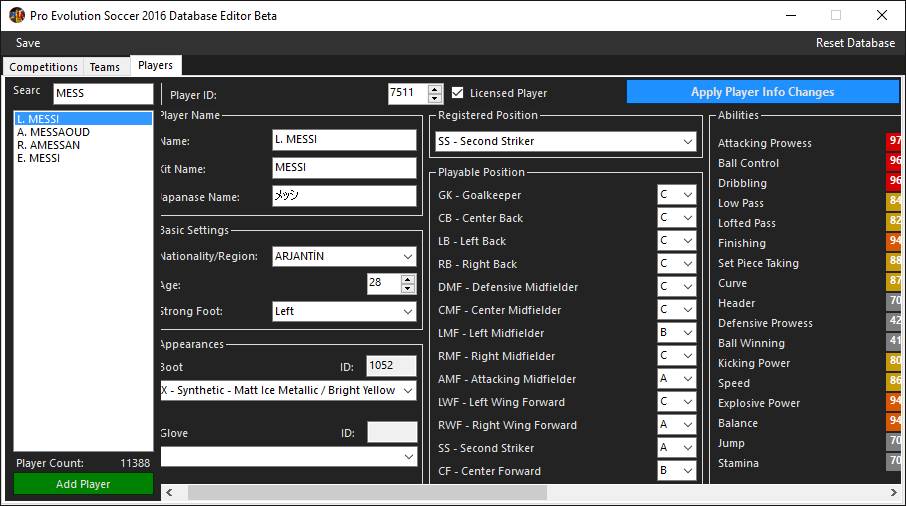This screenshot has width=906, height=506.
Task: Switch to the Competitions tab
Action: (43, 67)
